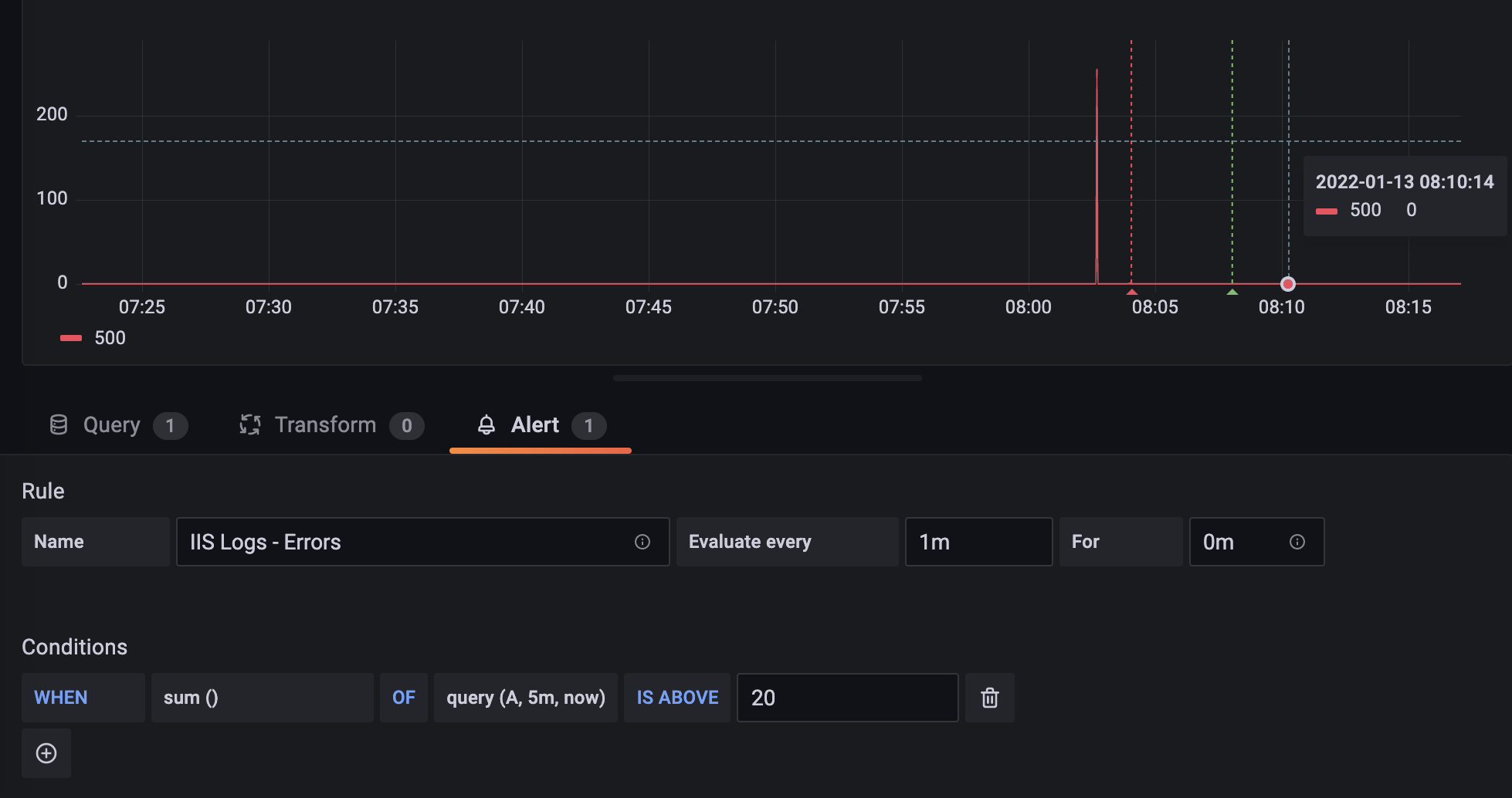The image size is (1512, 798).
Task: Switch to the Transform tab
Action: [x=325, y=424]
